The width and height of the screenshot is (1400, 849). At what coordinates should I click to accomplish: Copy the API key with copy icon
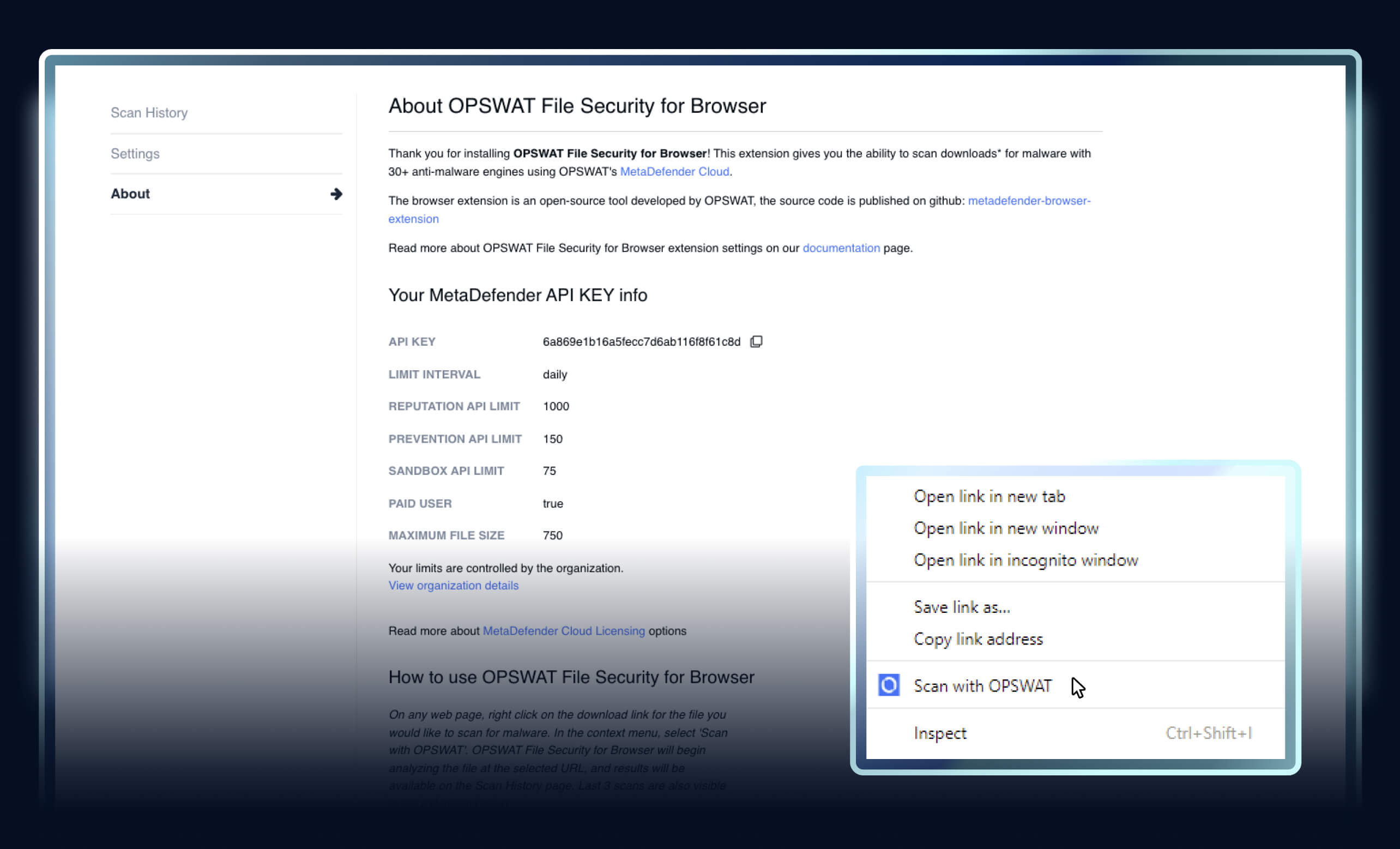click(x=756, y=341)
